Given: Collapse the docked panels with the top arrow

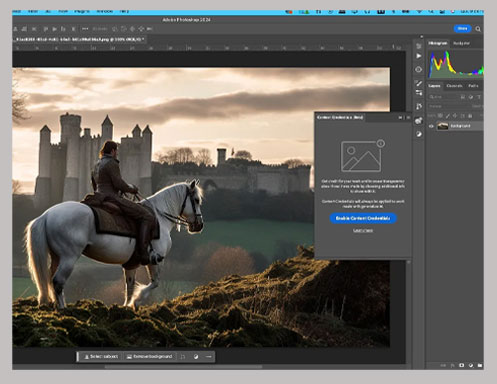Looking at the screenshot, I should click(422, 37).
